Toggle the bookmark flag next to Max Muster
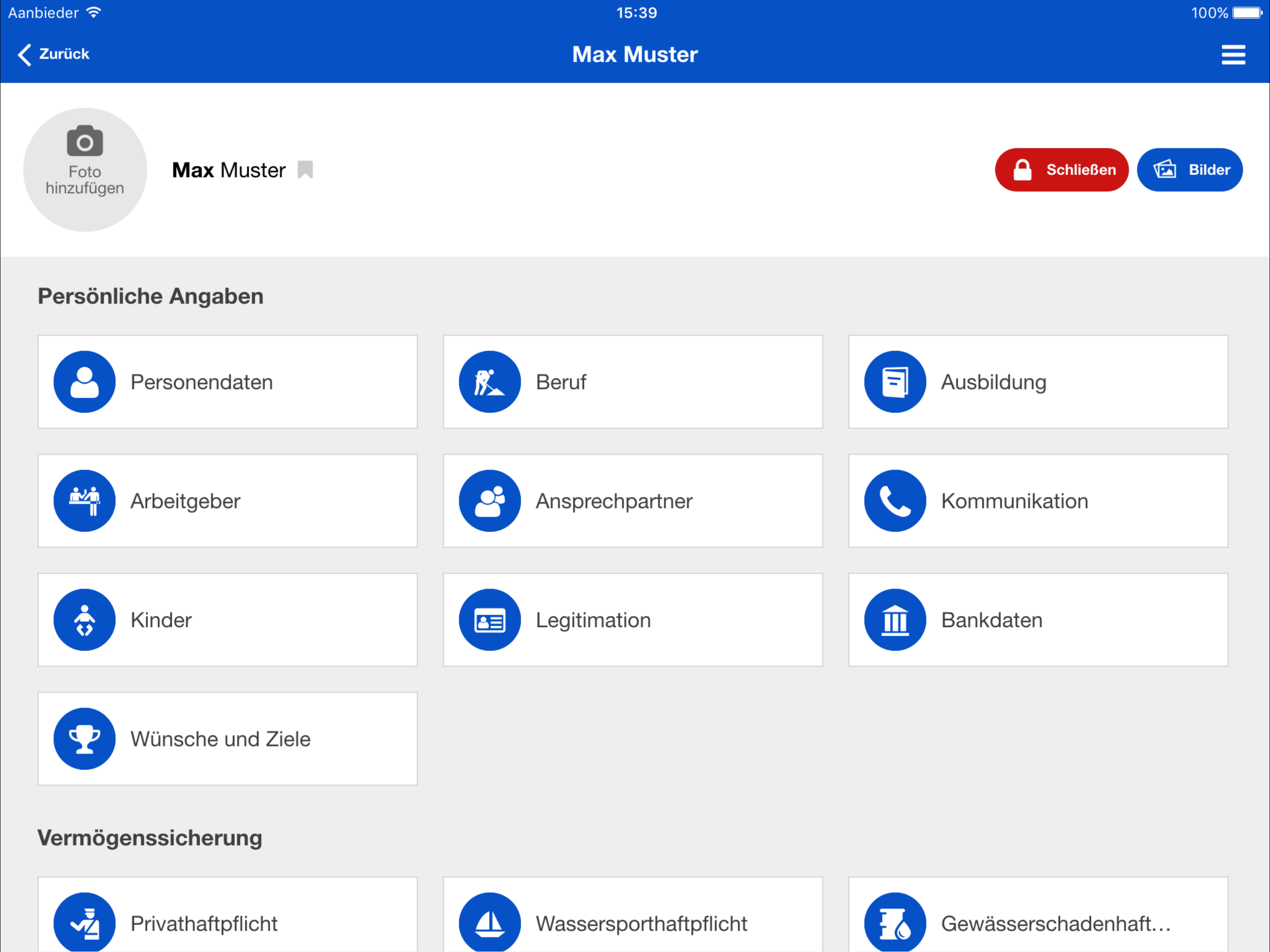This screenshot has width=1270, height=952. click(305, 170)
